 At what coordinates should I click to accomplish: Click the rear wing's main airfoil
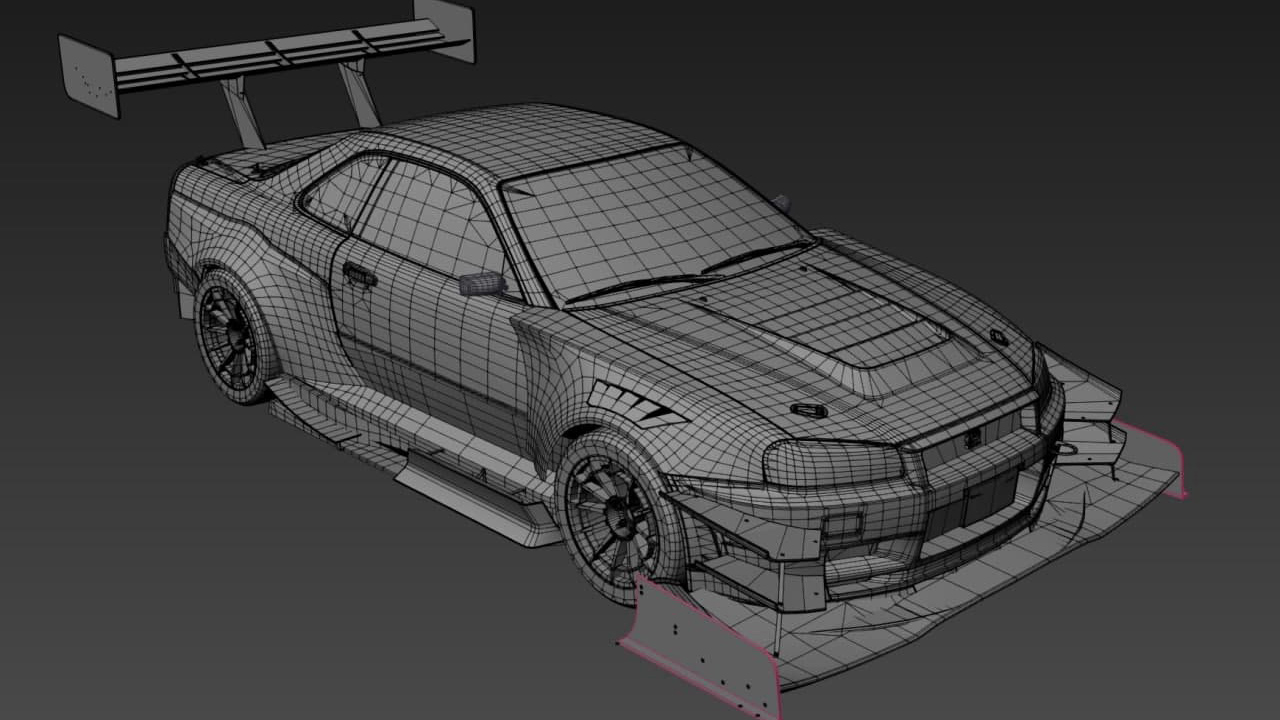[280, 55]
